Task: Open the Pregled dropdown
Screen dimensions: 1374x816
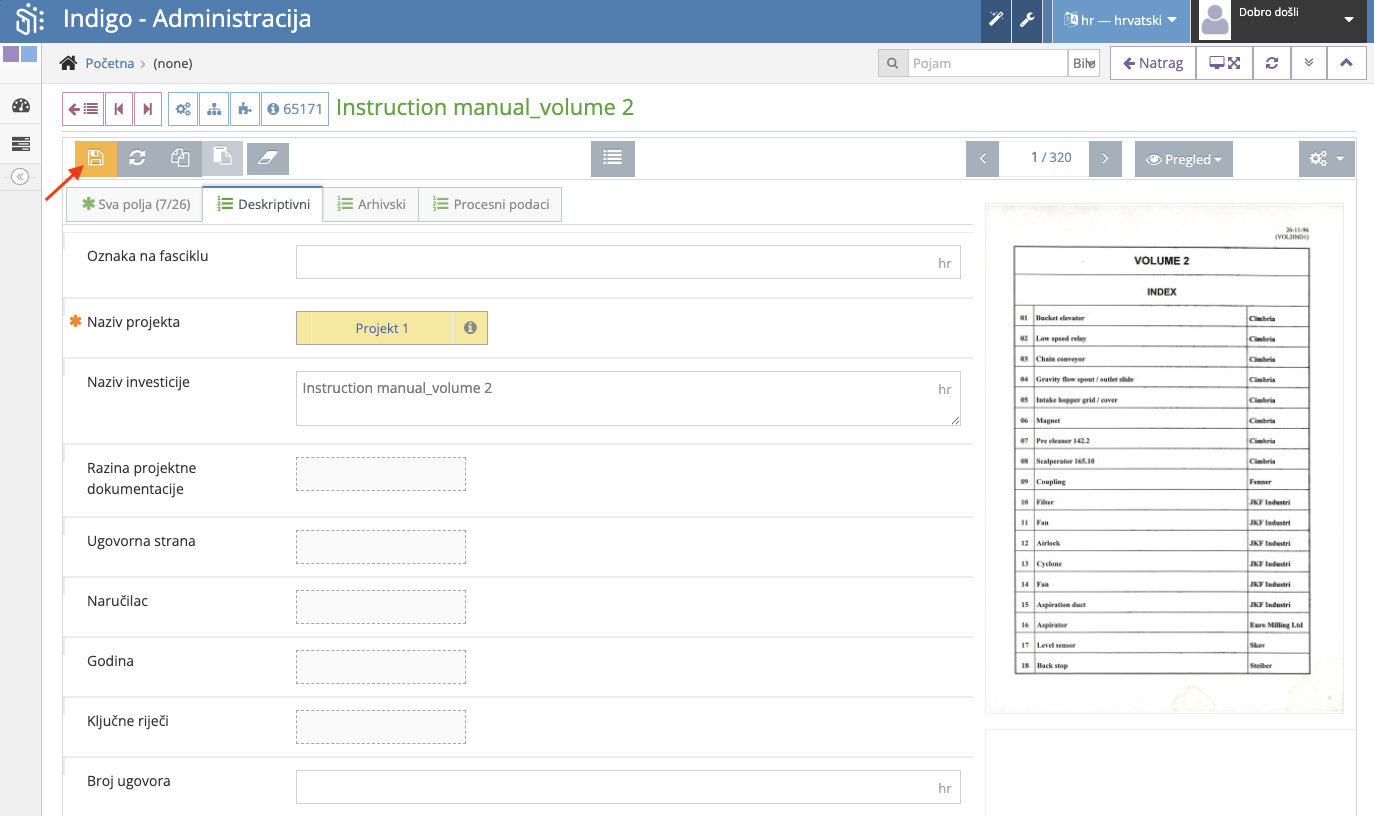Action: [x=1184, y=159]
